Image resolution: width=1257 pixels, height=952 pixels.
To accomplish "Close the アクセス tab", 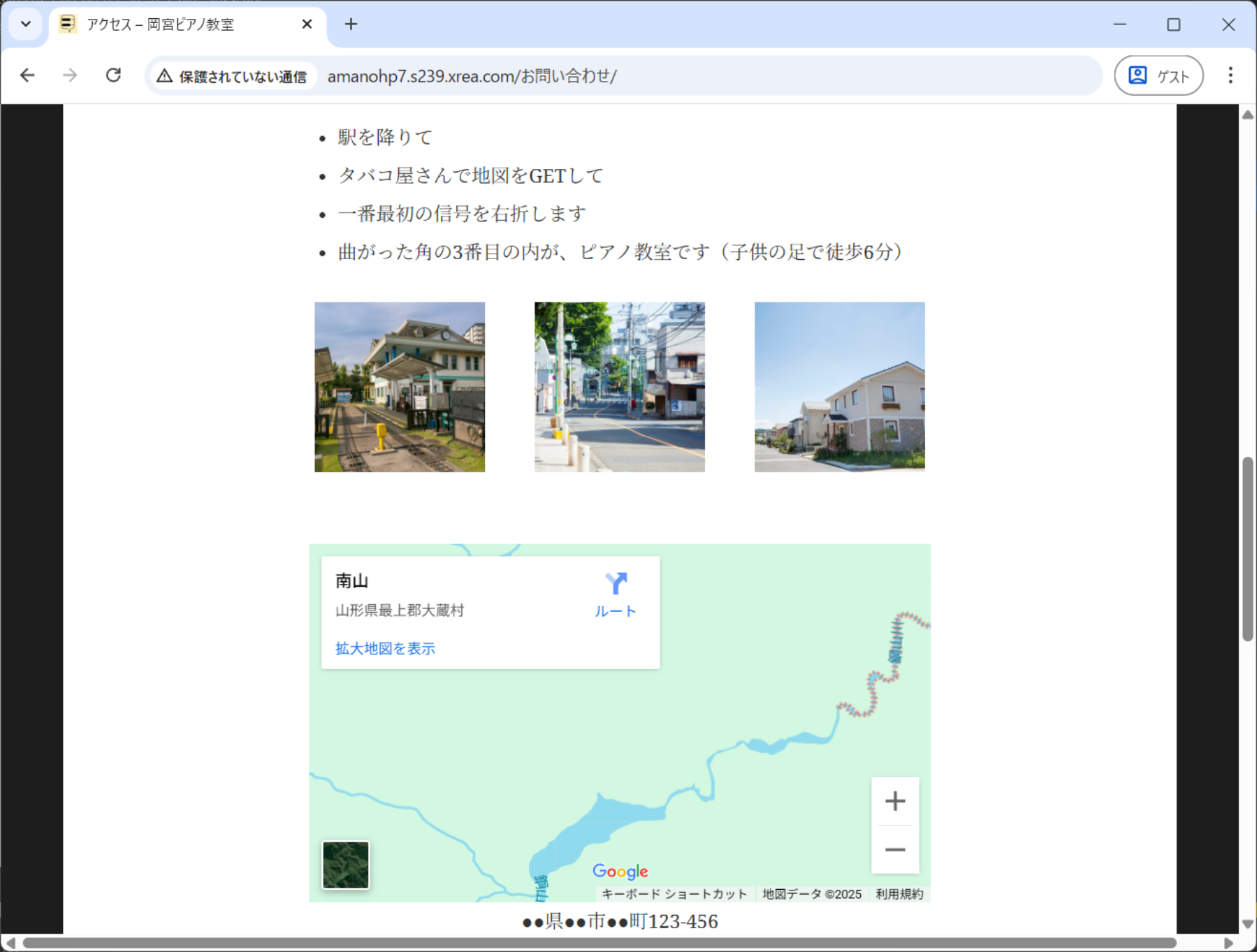I will coord(307,24).
